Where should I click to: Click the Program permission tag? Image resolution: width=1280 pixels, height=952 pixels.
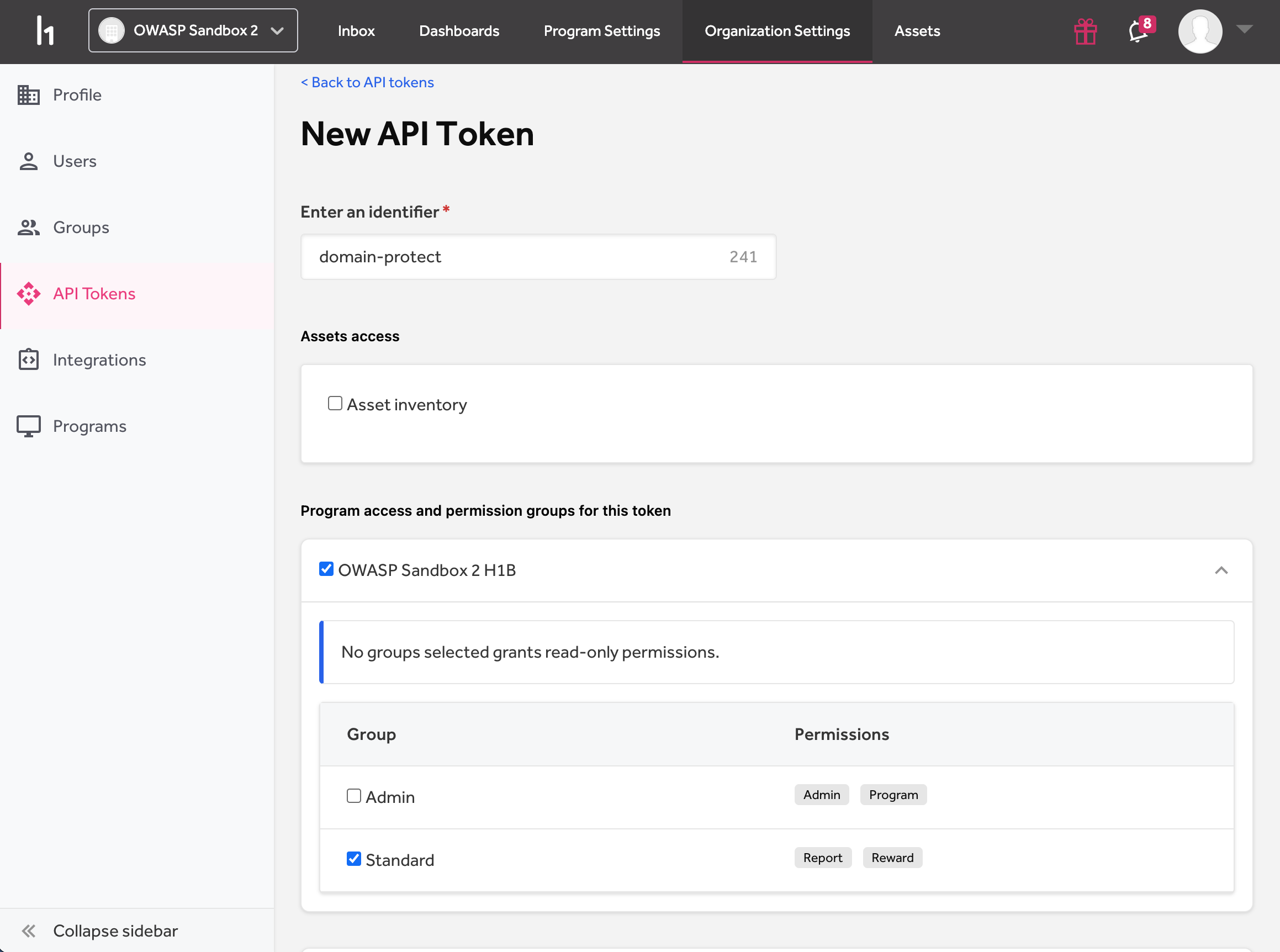[893, 795]
